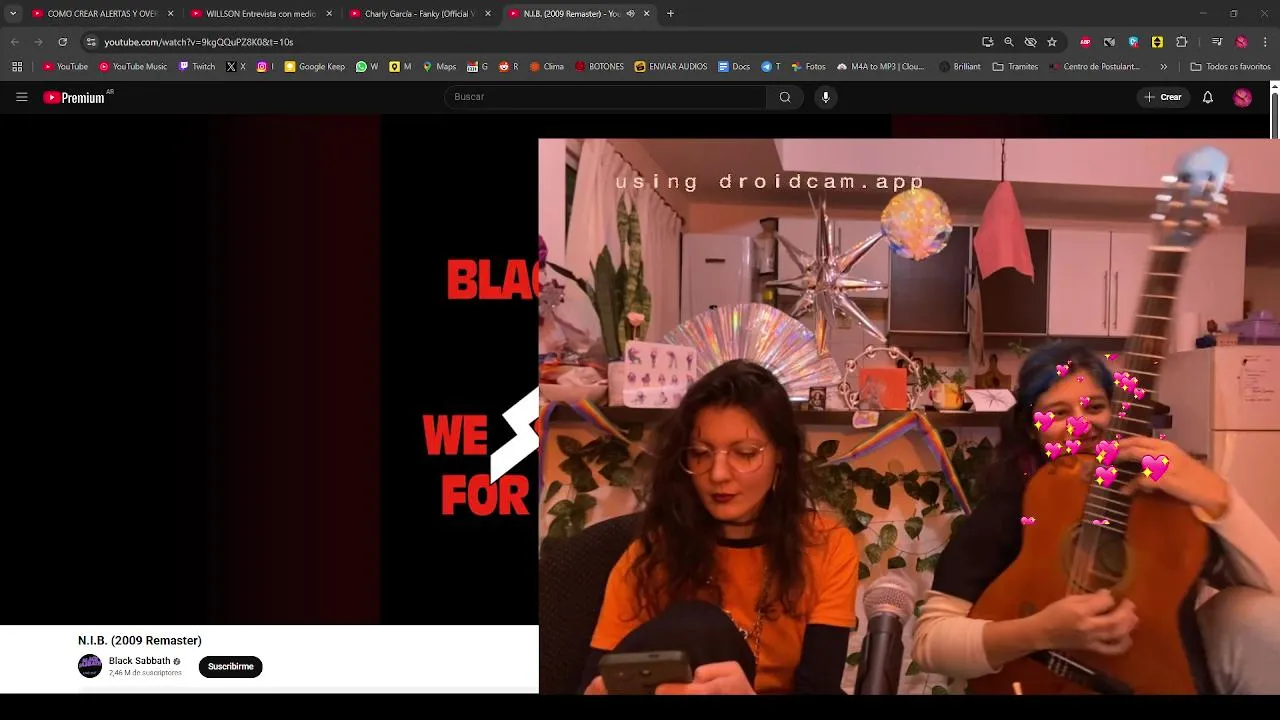The width and height of the screenshot is (1280, 720).
Task: Open YouTube bookmark in bookmarks bar
Action: click(65, 67)
